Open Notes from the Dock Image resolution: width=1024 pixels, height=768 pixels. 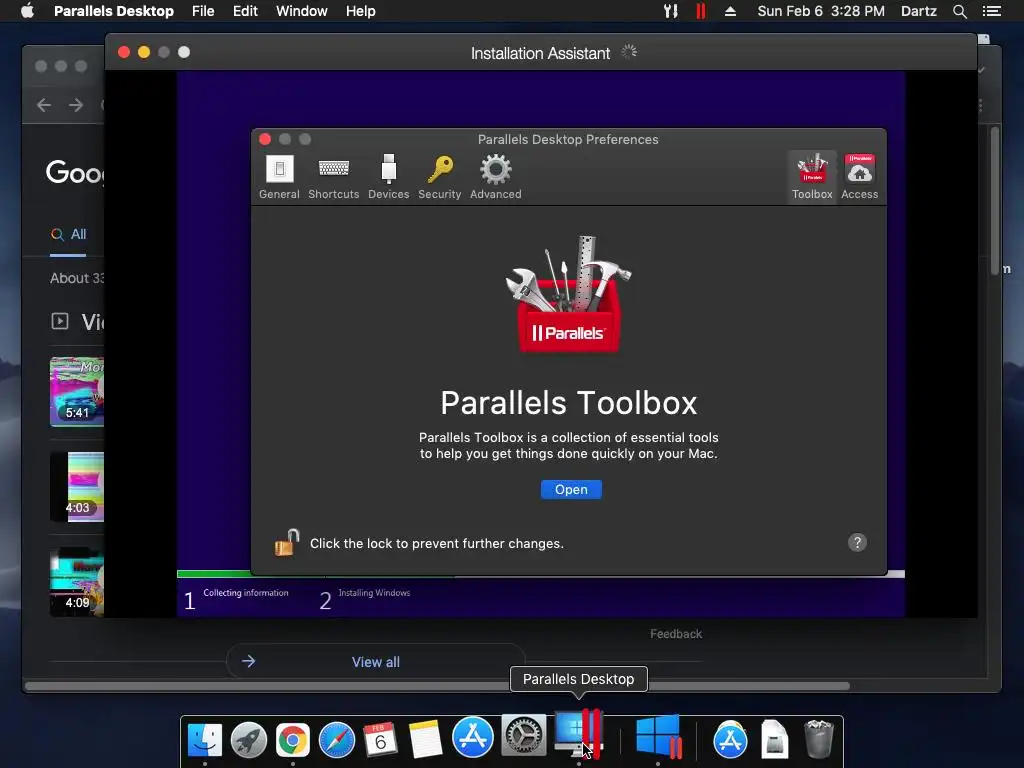coord(425,739)
